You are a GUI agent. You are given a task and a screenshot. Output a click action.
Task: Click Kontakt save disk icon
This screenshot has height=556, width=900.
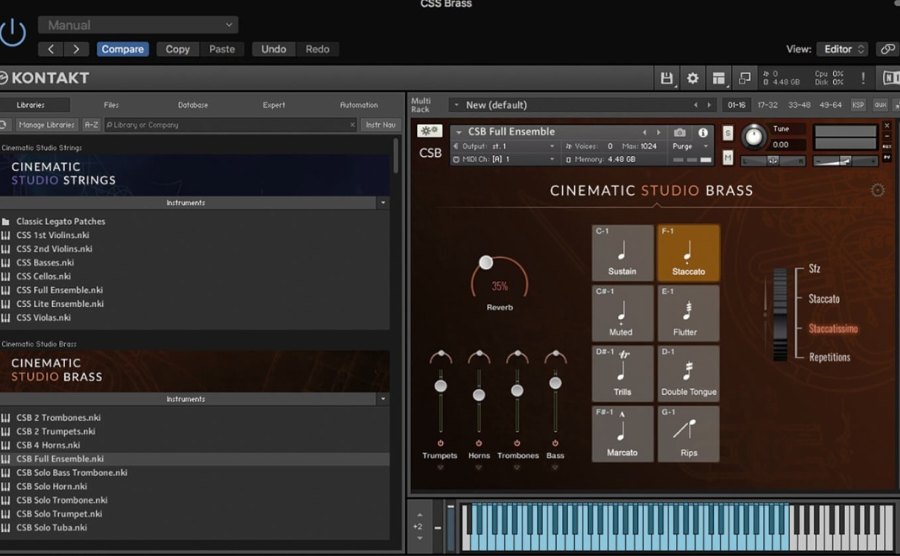tap(666, 78)
